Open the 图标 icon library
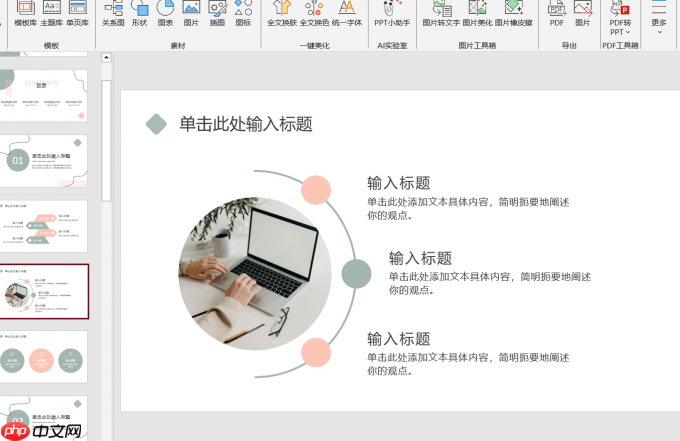Image resolution: width=680 pixels, height=441 pixels. (243, 13)
